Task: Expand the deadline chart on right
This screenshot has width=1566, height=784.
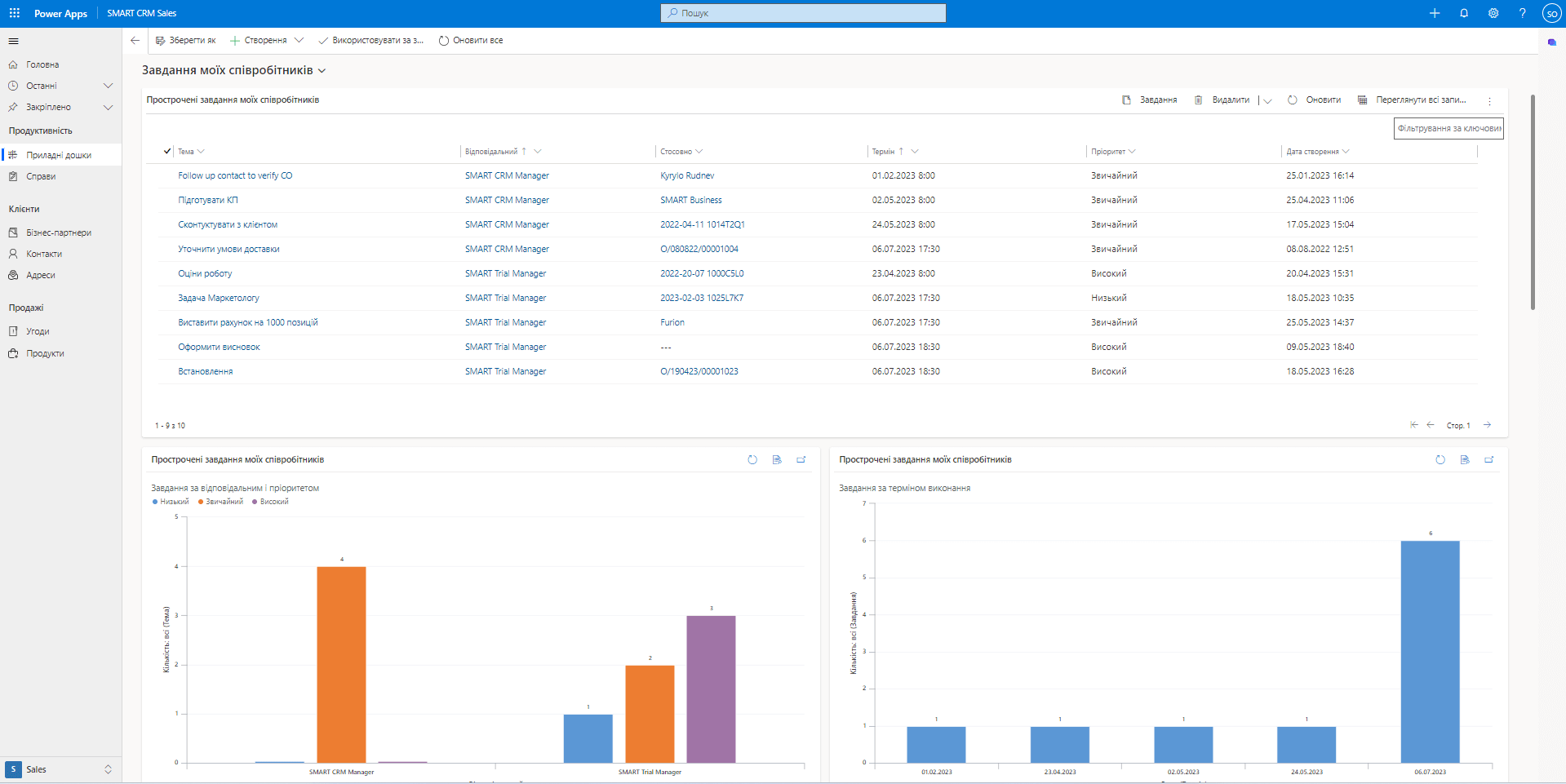Action: point(1489,460)
